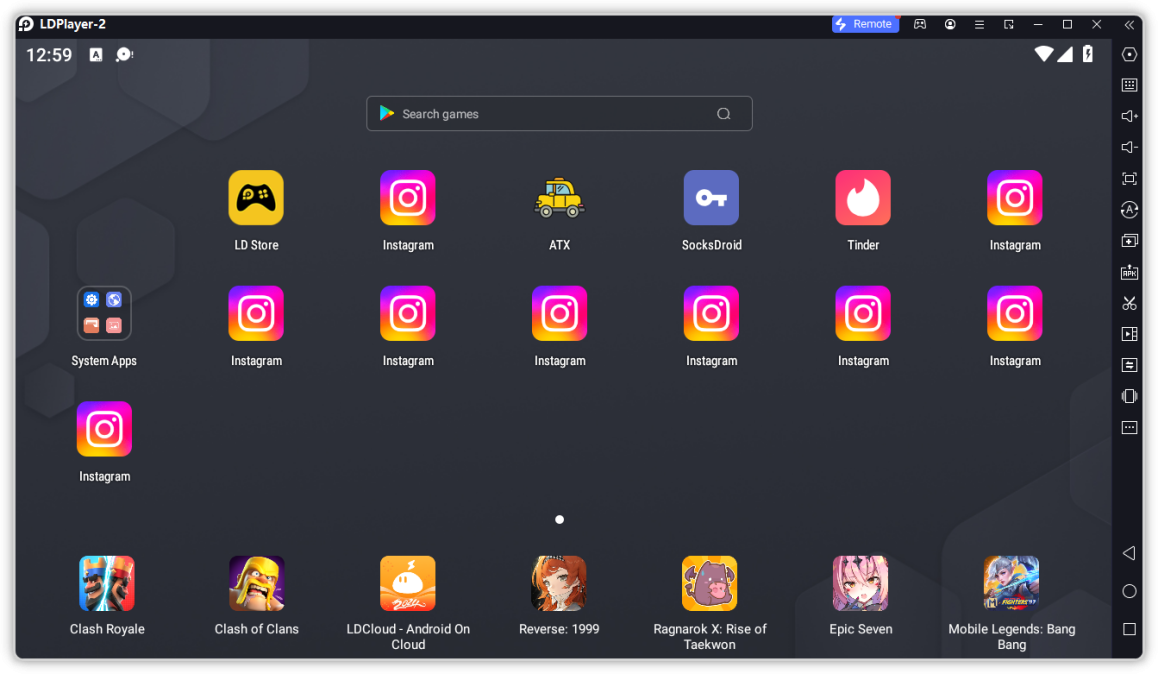Tap the Android back triangle
1158x674 pixels.
[1129, 553]
